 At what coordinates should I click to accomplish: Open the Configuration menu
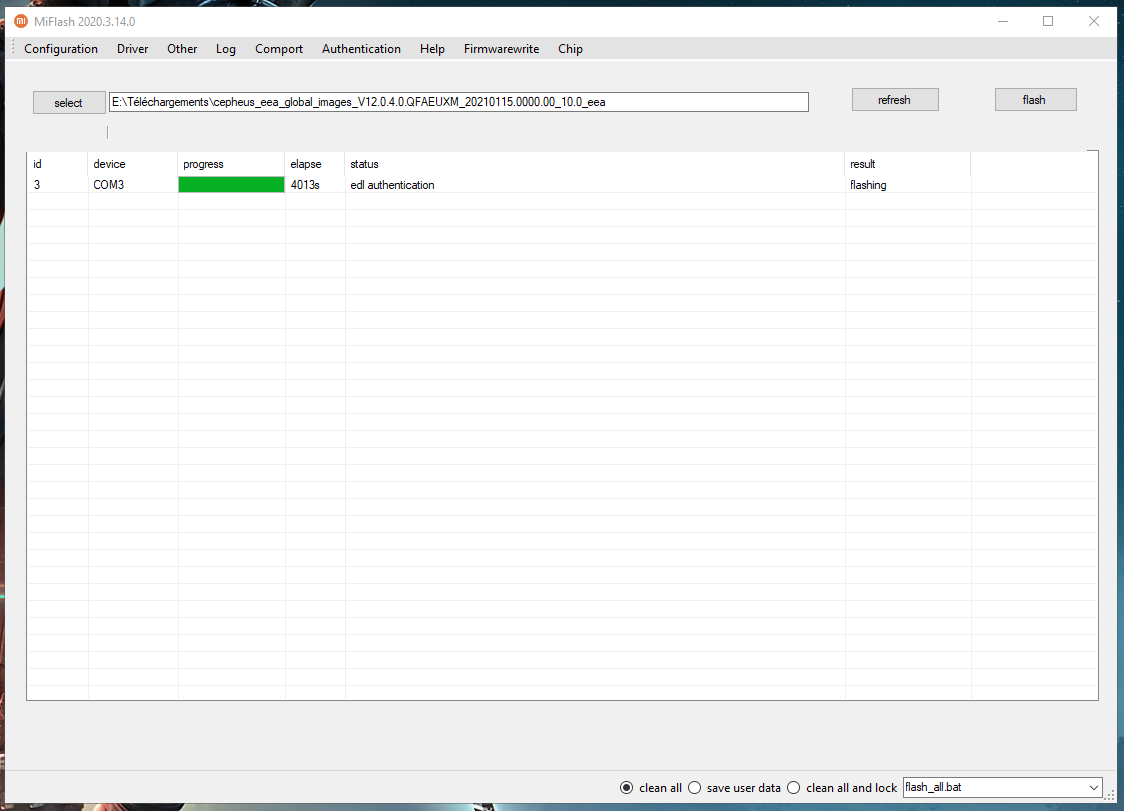[x=61, y=49]
